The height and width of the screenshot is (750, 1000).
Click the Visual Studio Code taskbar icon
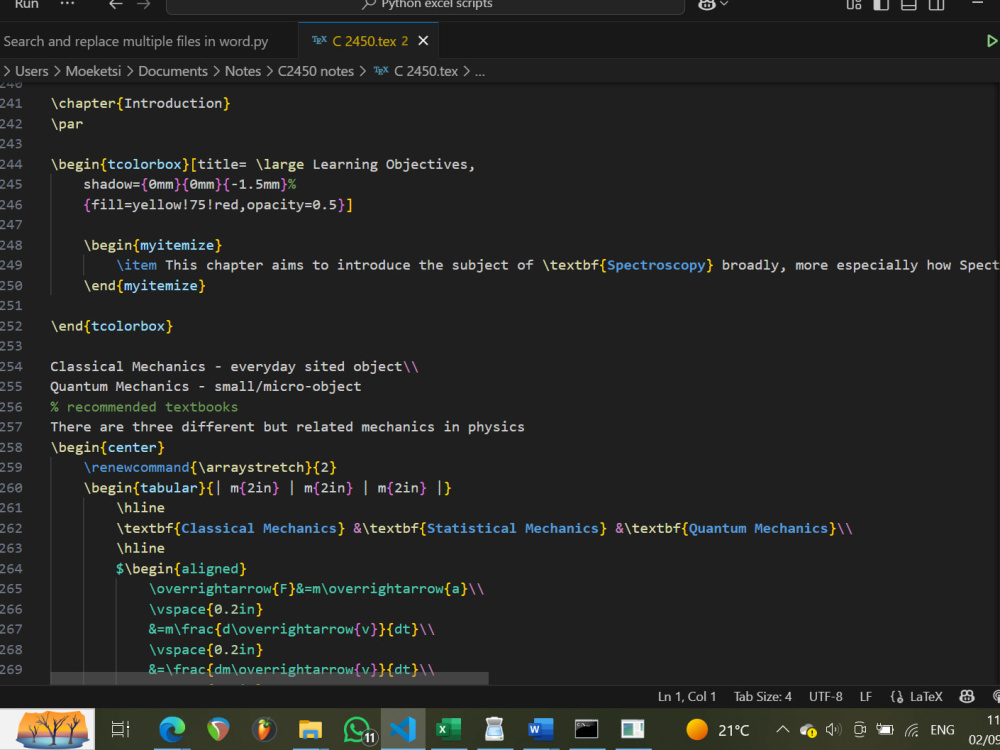pos(403,729)
